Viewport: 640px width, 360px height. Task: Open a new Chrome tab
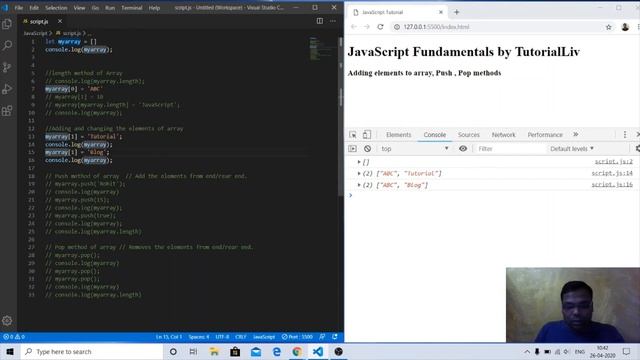coord(457,12)
